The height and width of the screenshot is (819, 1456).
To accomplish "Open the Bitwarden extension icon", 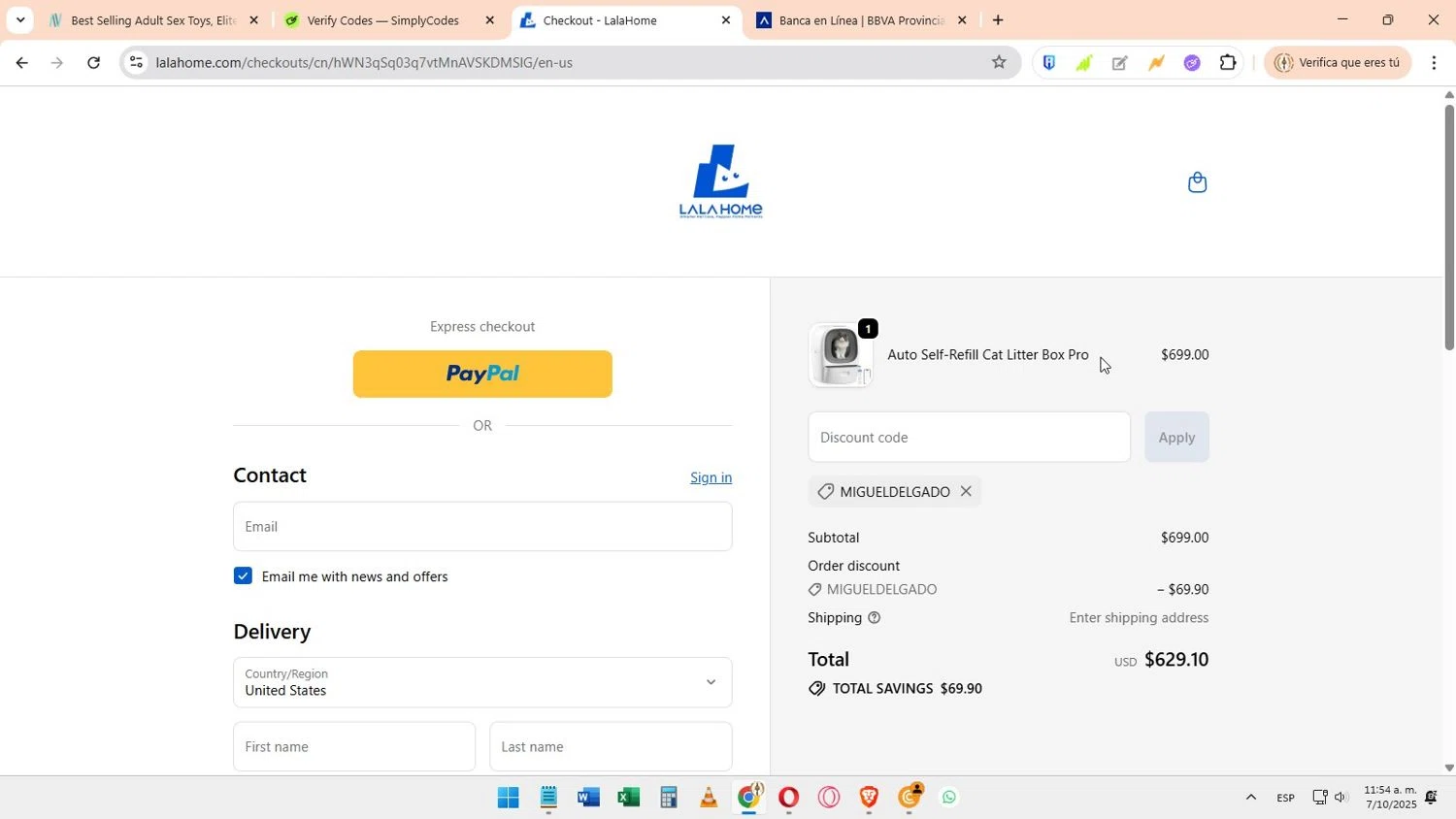I will pyautogui.click(x=1048, y=62).
